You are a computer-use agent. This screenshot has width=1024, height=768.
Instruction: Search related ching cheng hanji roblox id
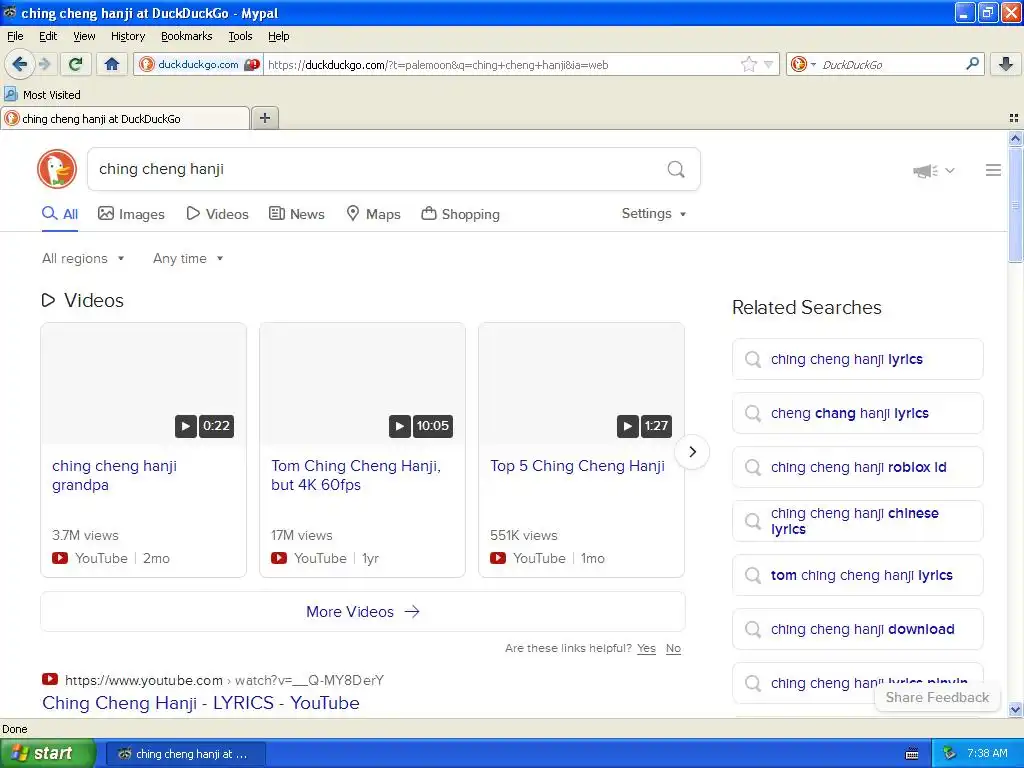point(858,467)
